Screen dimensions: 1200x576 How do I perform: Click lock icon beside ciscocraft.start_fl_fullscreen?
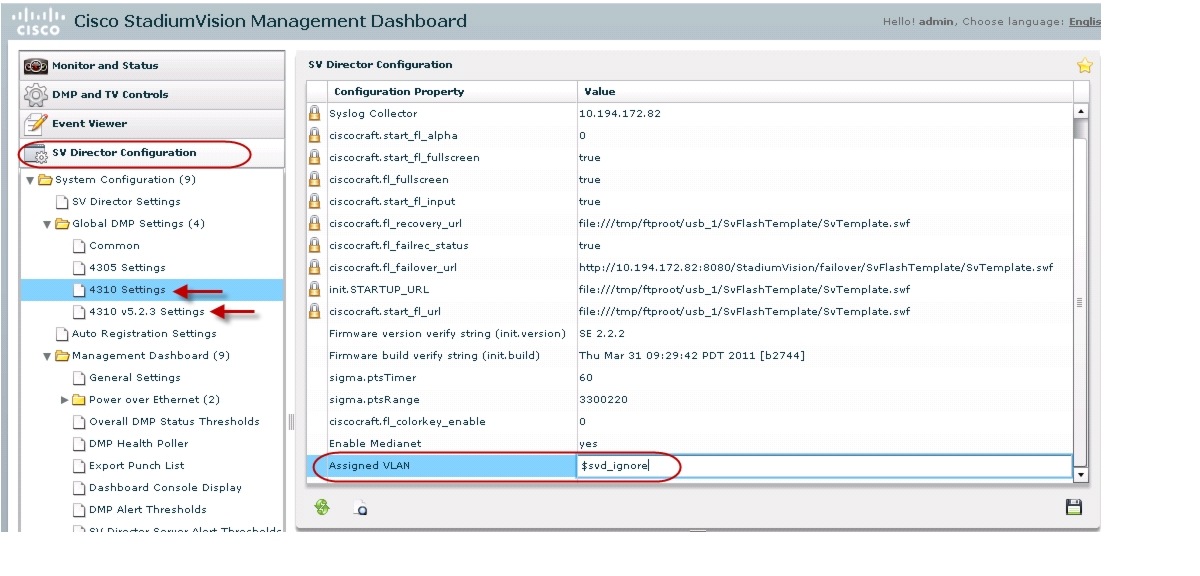tap(314, 157)
